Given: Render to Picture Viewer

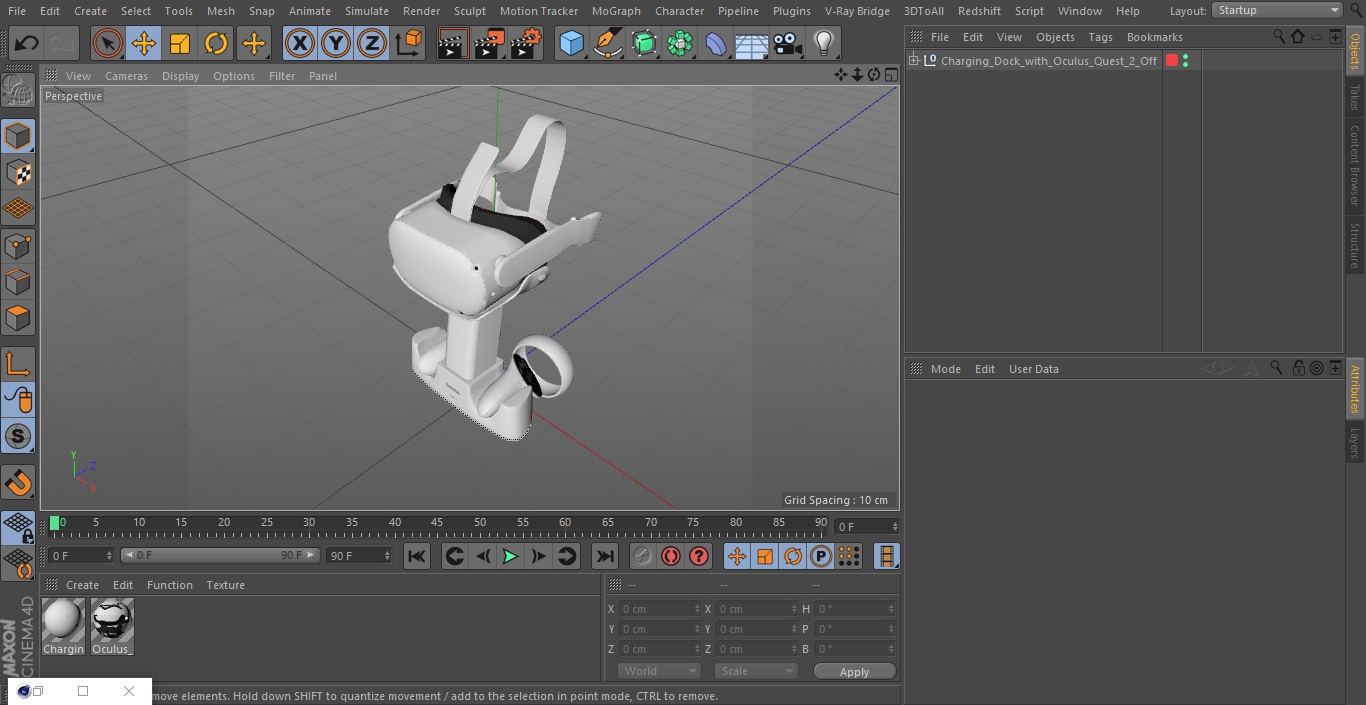Looking at the screenshot, I should tap(489, 44).
